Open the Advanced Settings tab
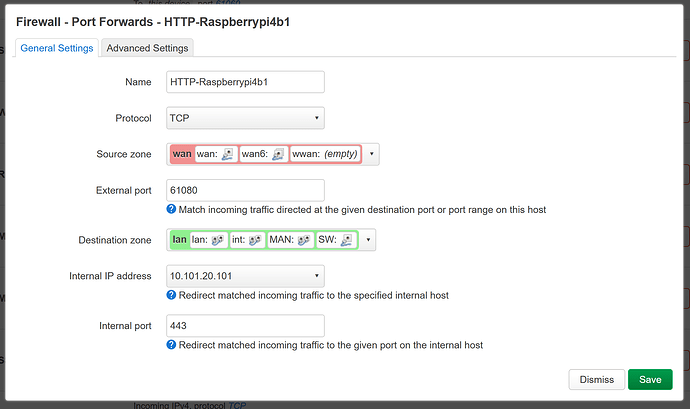 tap(147, 48)
